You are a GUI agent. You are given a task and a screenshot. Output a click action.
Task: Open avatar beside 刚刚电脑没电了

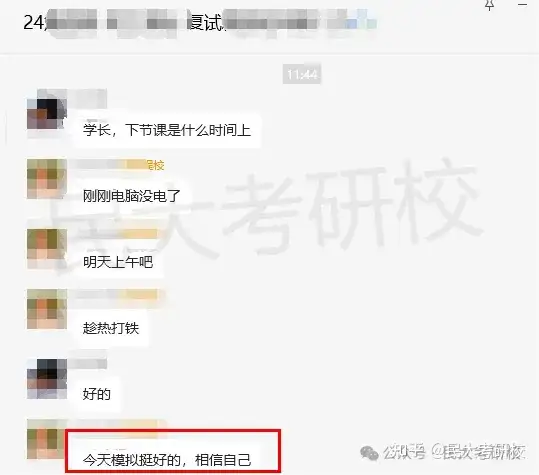tap(47, 179)
